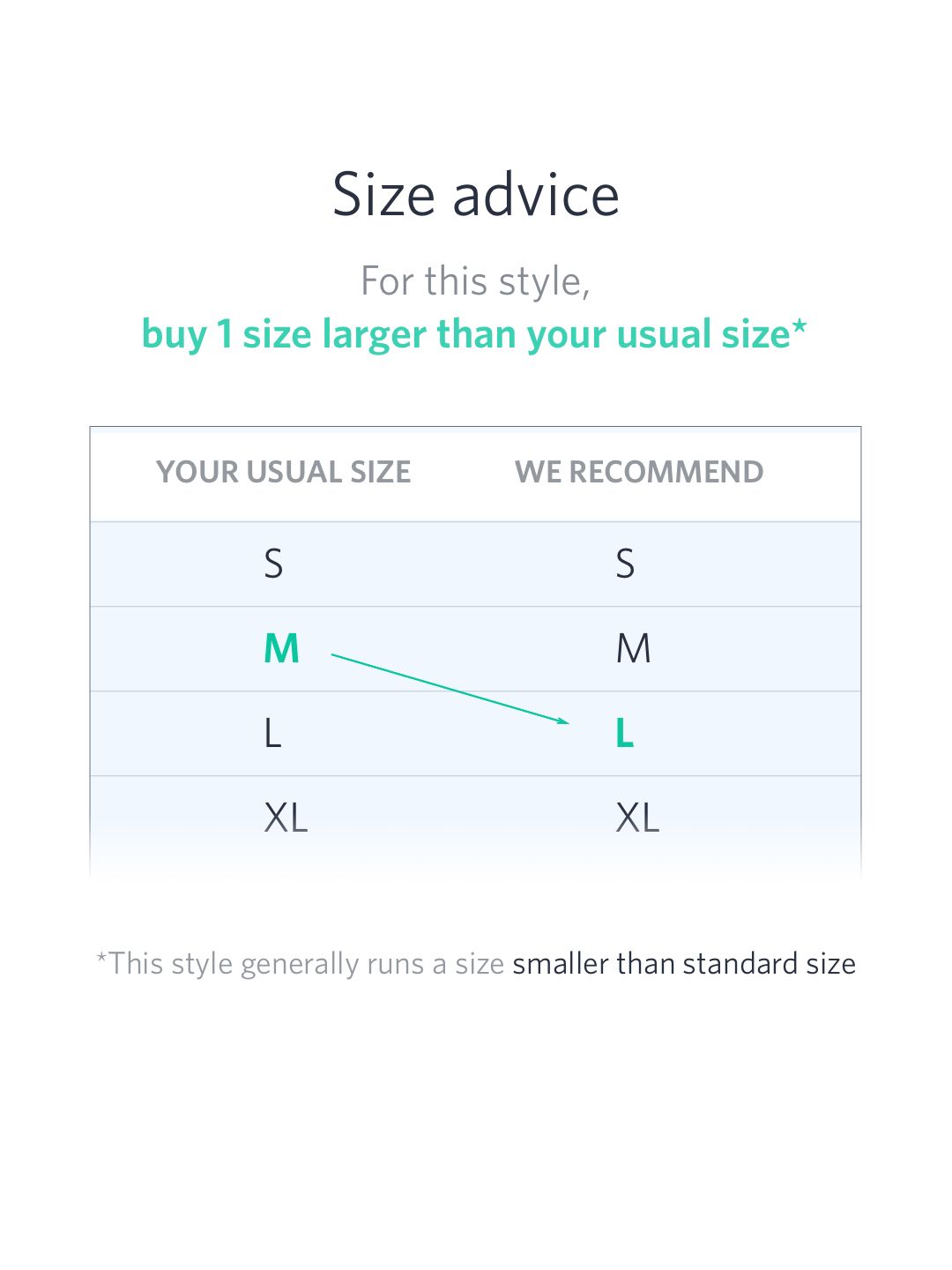Image resolution: width=952 pixels, height=1270 pixels.
Task: Click the YOUR USUAL SIZE column header
Action: (284, 472)
